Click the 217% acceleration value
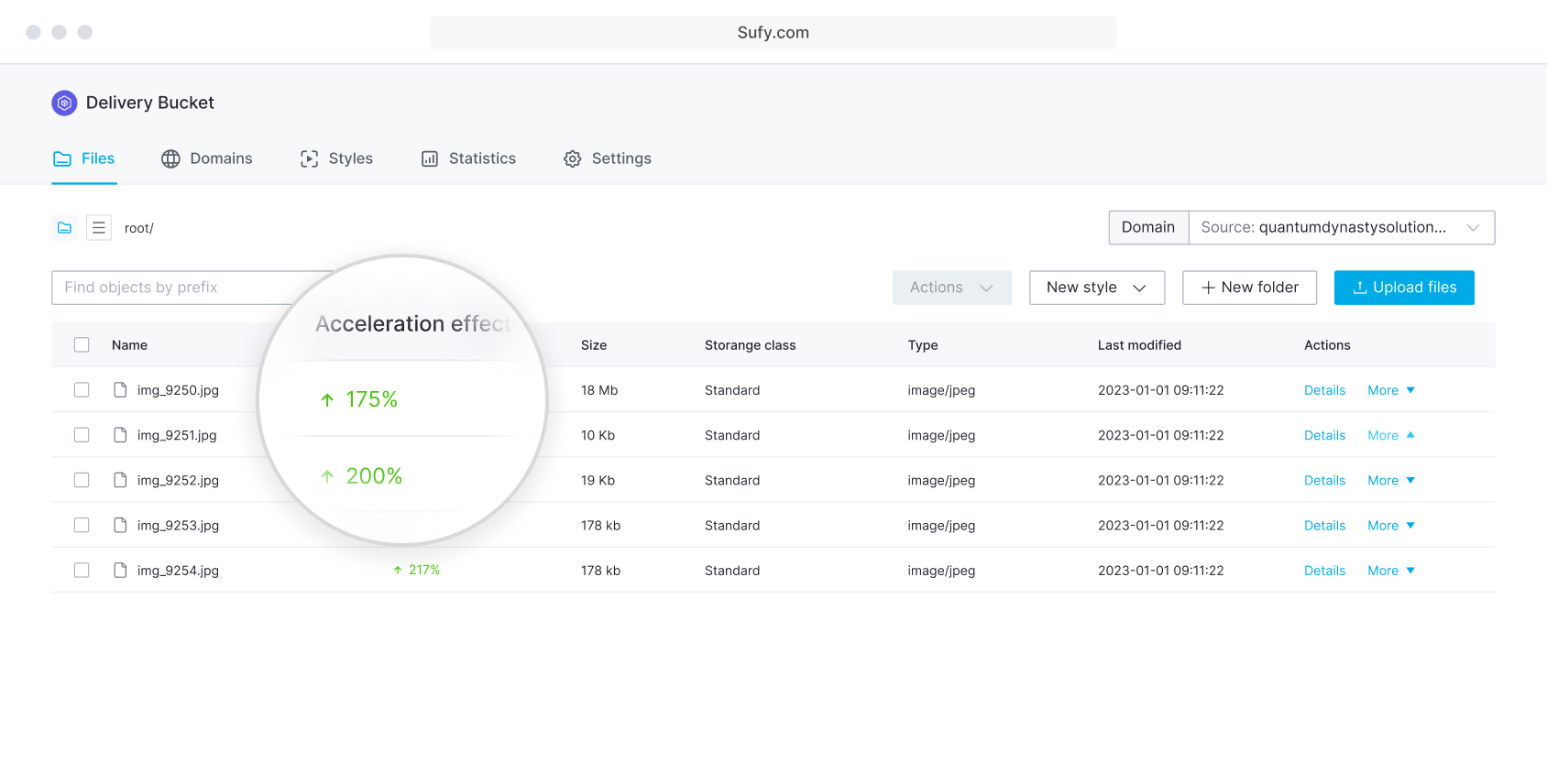Screen dimensions: 1547x784 (424, 570)
